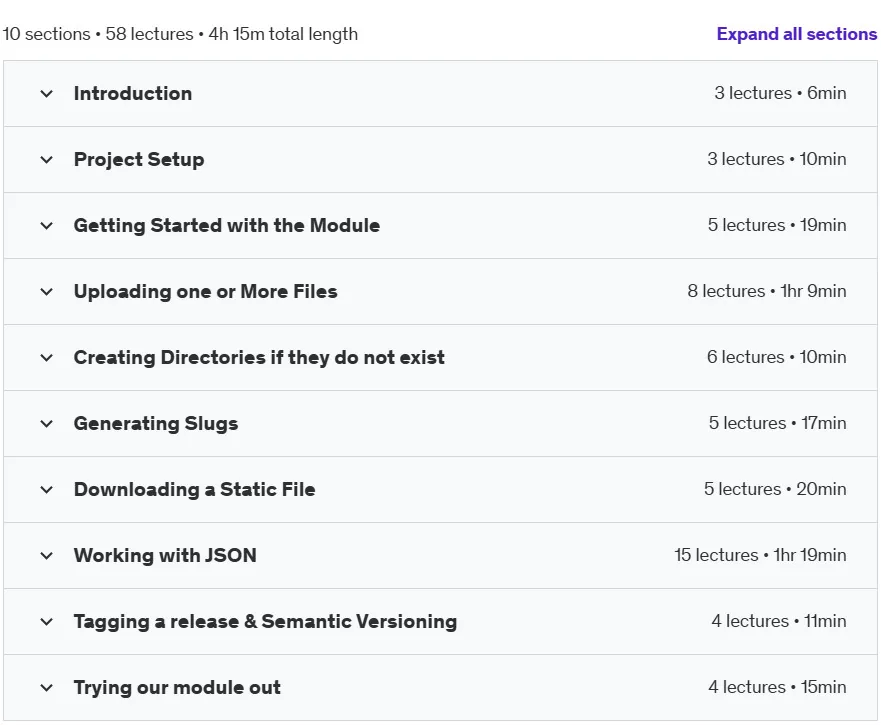Open the Generating Slugs section title
This screenshot has width=881, height=725.
[x=156, y=424]
